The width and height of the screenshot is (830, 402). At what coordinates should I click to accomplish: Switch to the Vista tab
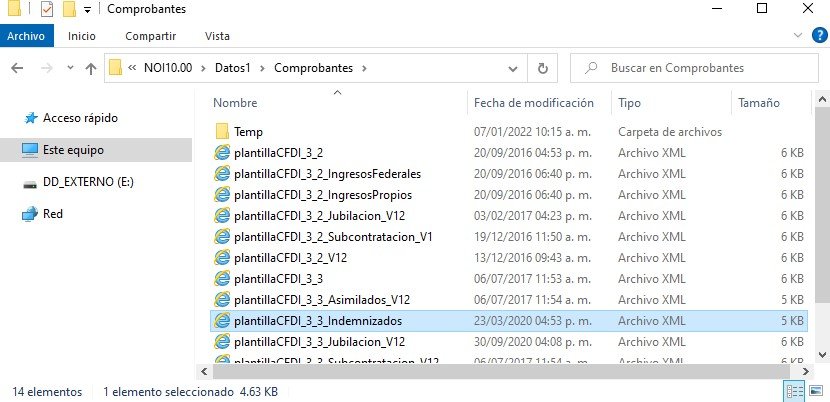[217, 36]
